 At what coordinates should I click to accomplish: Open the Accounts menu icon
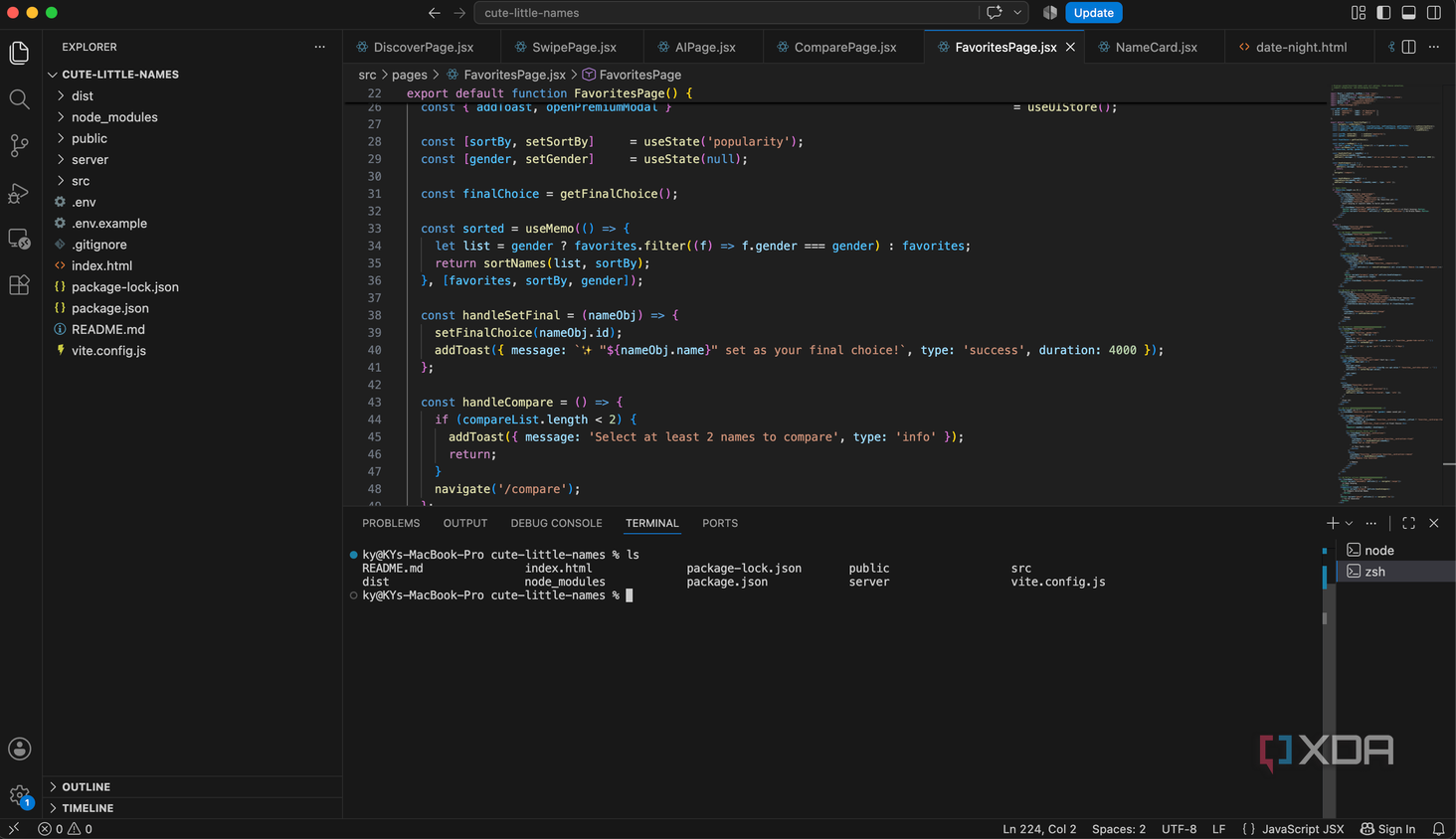19,749
